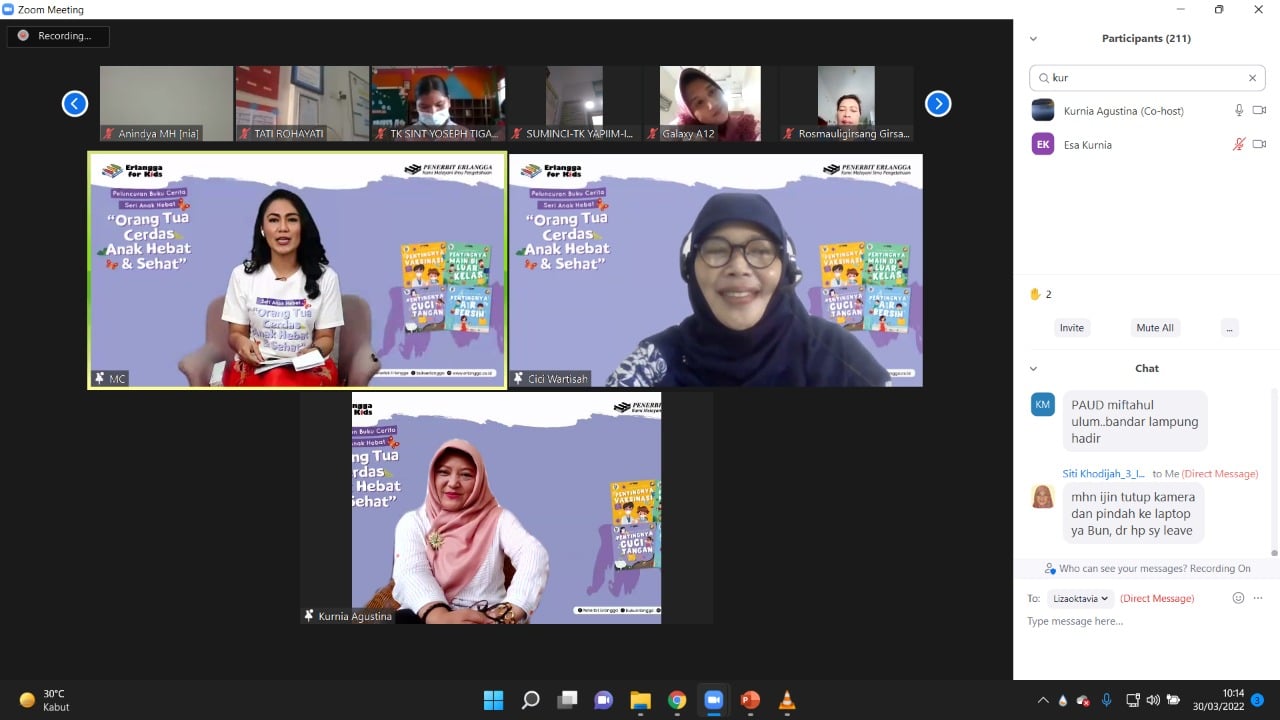Unmute Esa Kurnia's muted microphone
The width and height of the screenshot is (1280, 720).
click(x=1239, y=145)
